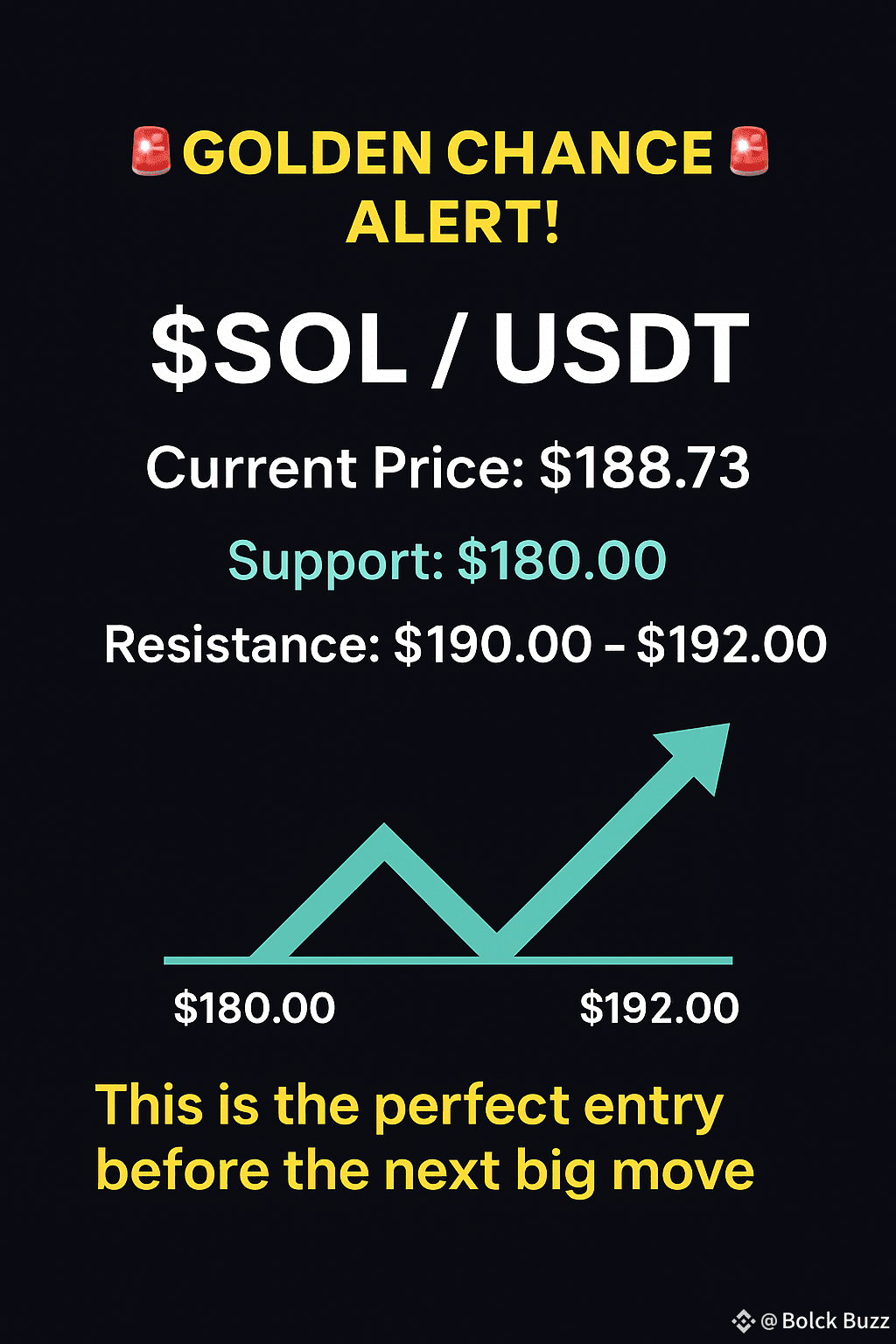Click the right red siren emoji
Image resolution: width=896 pixels, height=1344 pixels.
(x=748, y=151)
